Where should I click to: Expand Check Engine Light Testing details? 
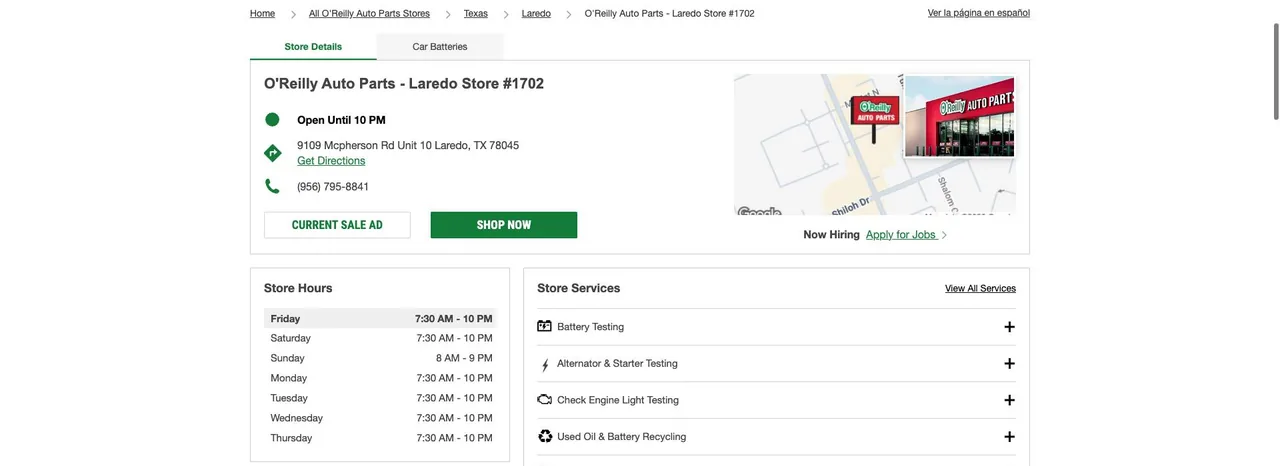click(x=1009, y=400)
